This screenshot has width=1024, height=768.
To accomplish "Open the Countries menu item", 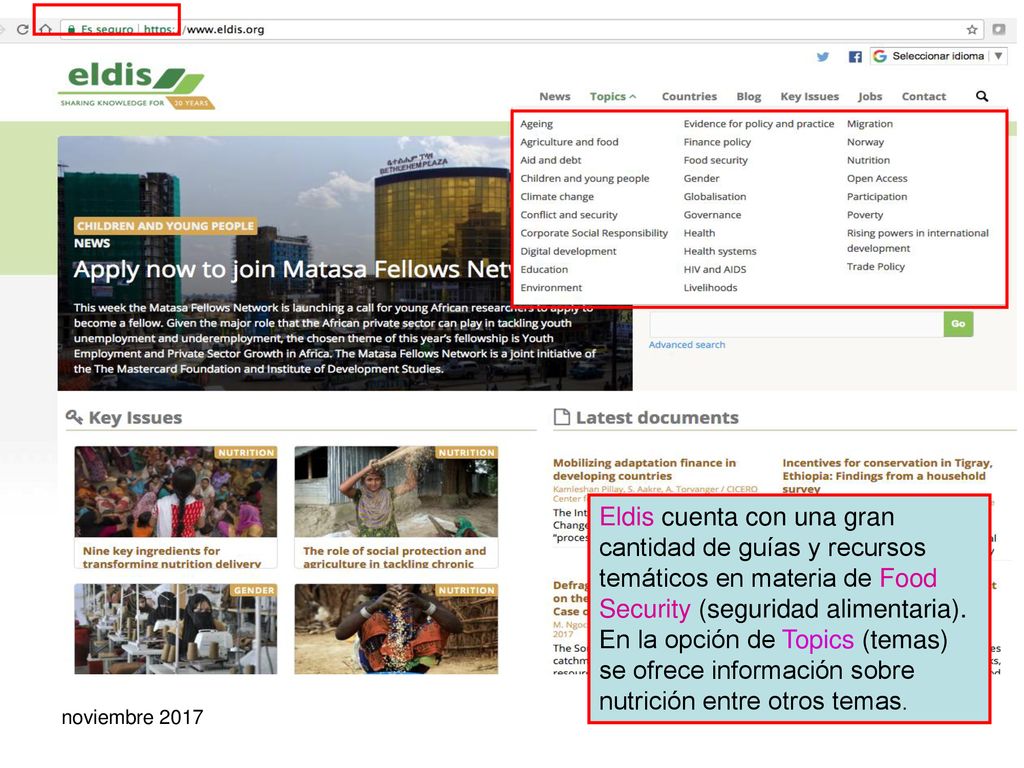I will click(x=689, y=97).
